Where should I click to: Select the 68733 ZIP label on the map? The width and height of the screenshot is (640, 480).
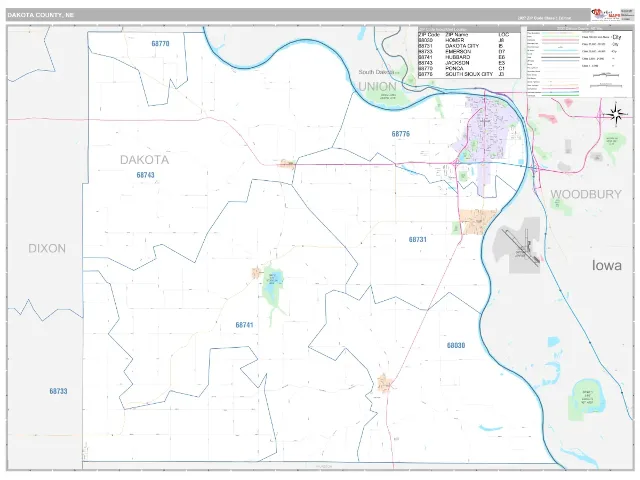point(58,391)
